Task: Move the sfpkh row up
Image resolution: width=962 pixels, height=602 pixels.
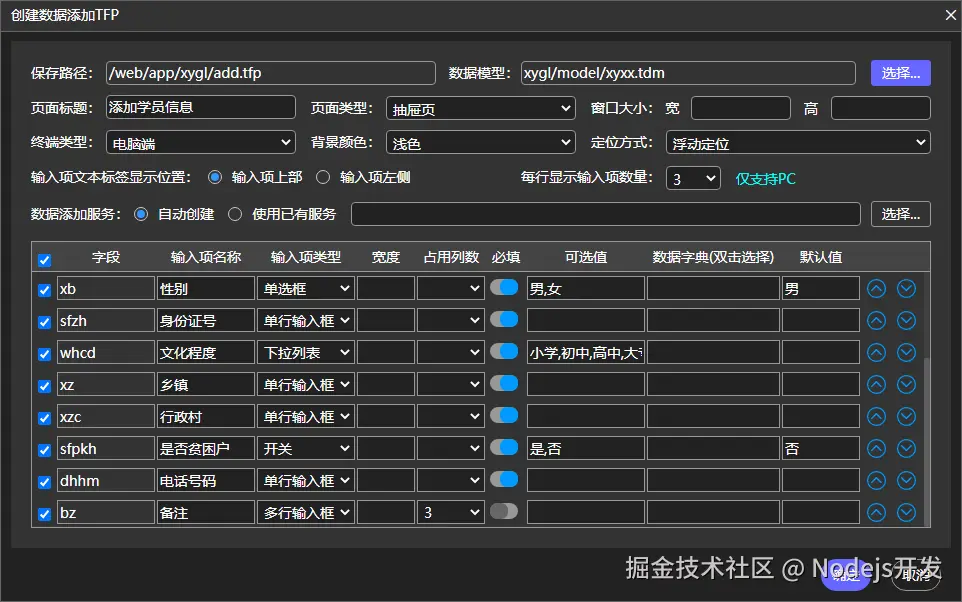Action: click(876, 449)
